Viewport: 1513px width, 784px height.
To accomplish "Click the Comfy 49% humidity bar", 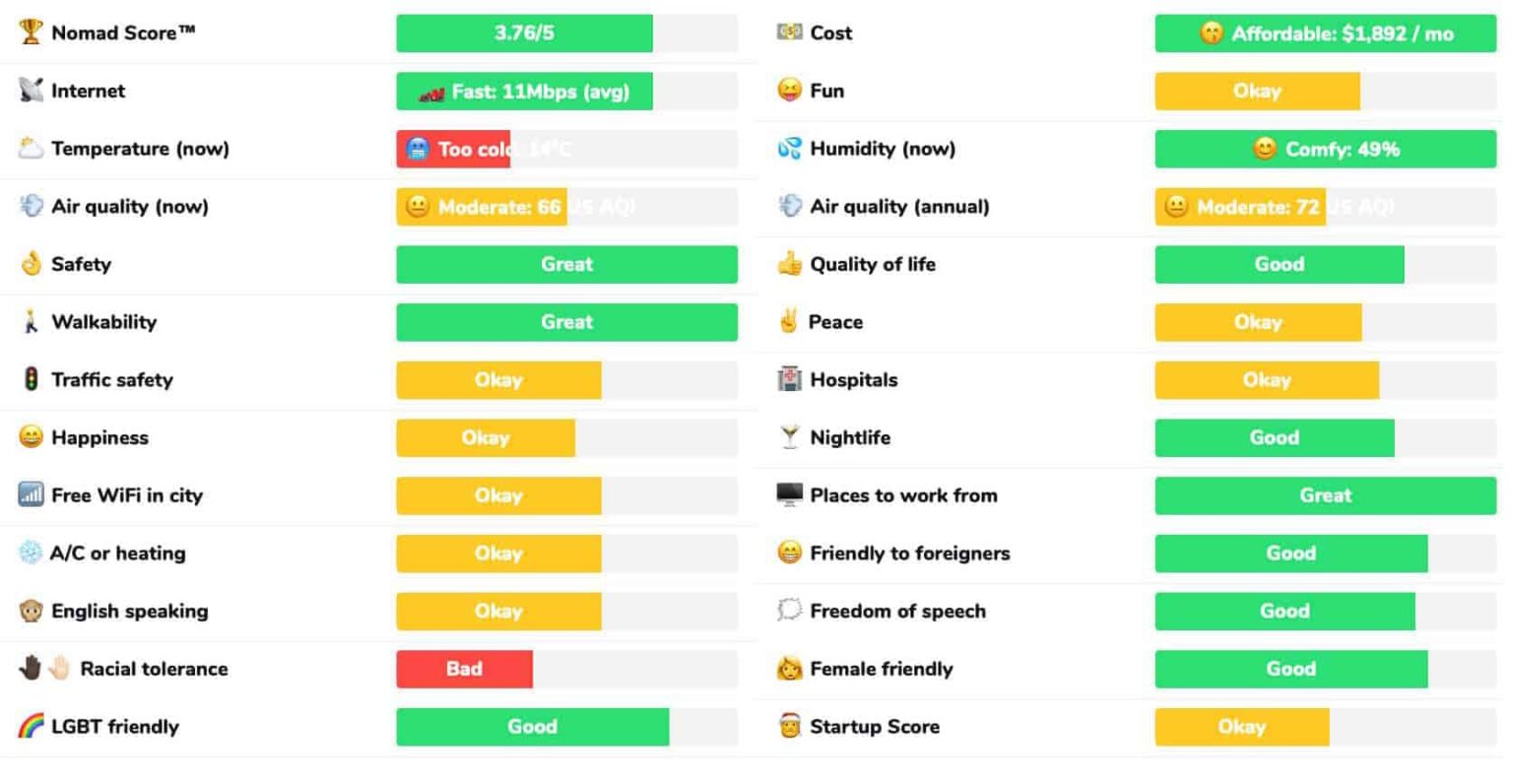I will pyautogui.click(x=1325, y=150).
